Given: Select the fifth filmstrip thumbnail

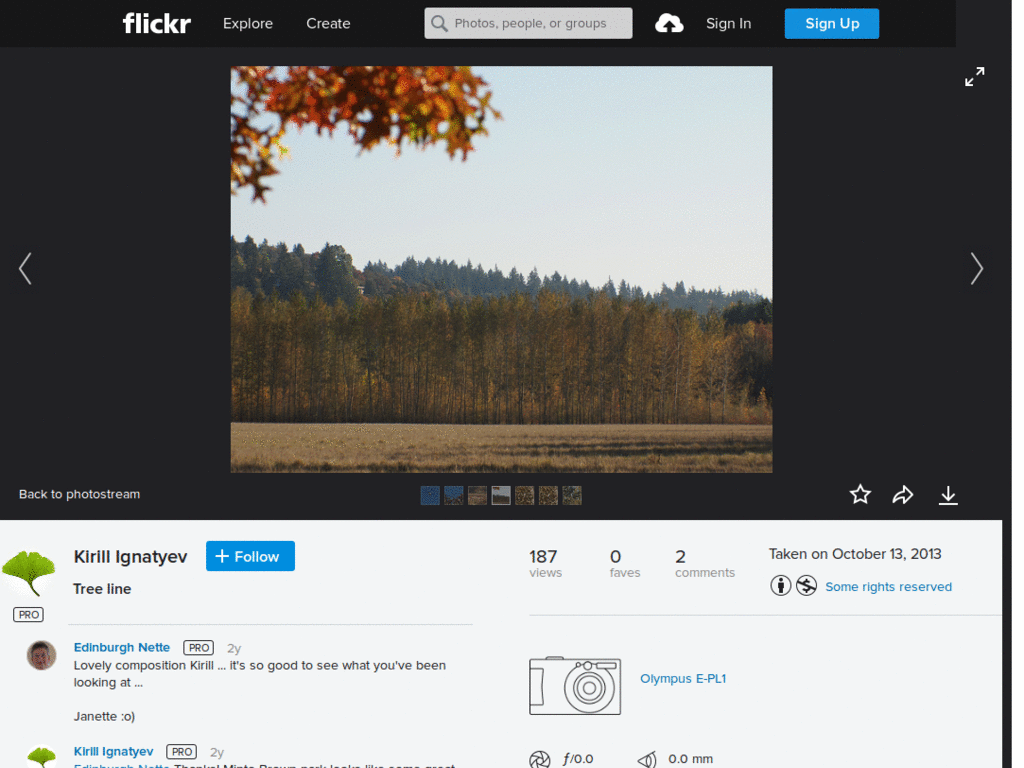Looking at the screenshot, I should click(x=524, y=496).
